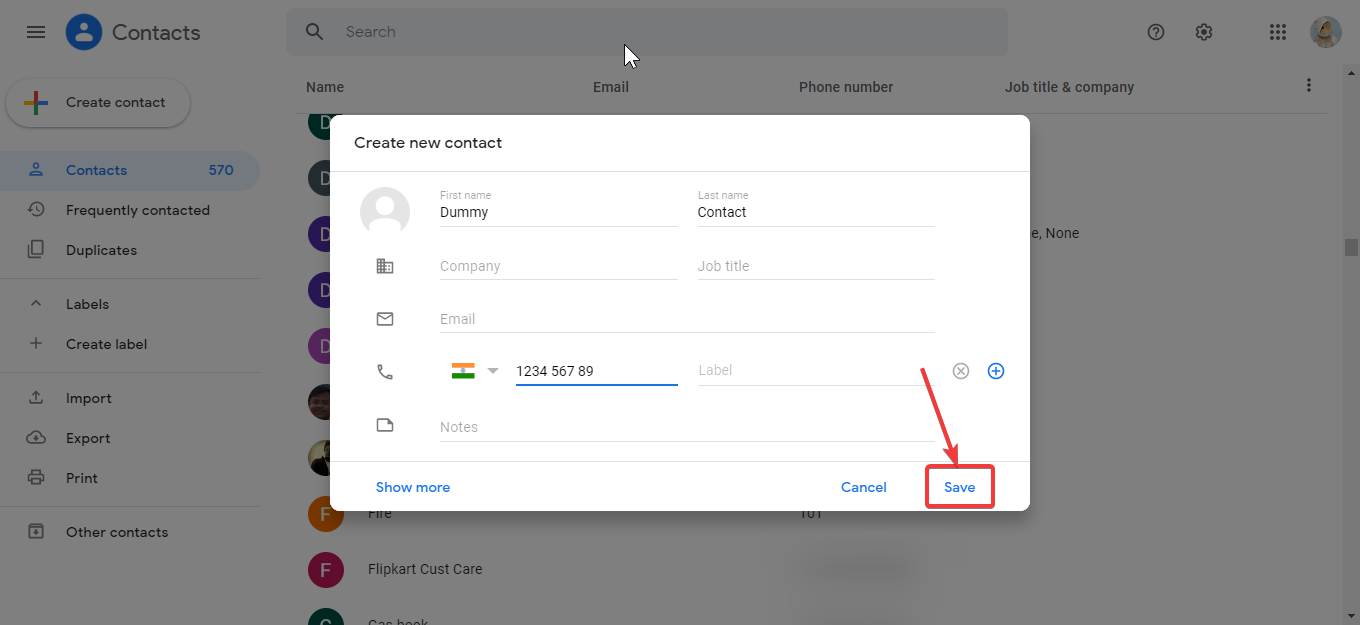Click the page's vertical scrollbar thumb
Viewport: 1360px width, 625px height.
tap(1351, 247)
